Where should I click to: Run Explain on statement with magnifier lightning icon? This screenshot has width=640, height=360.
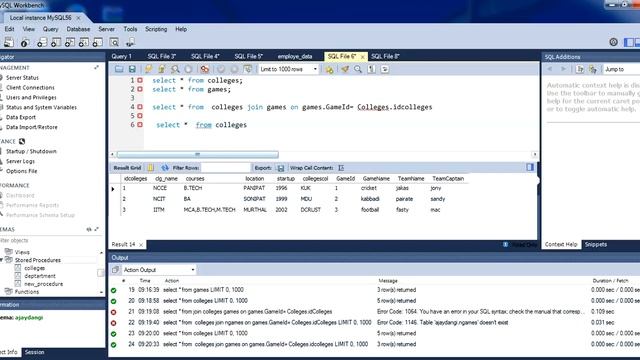point(175,69)
